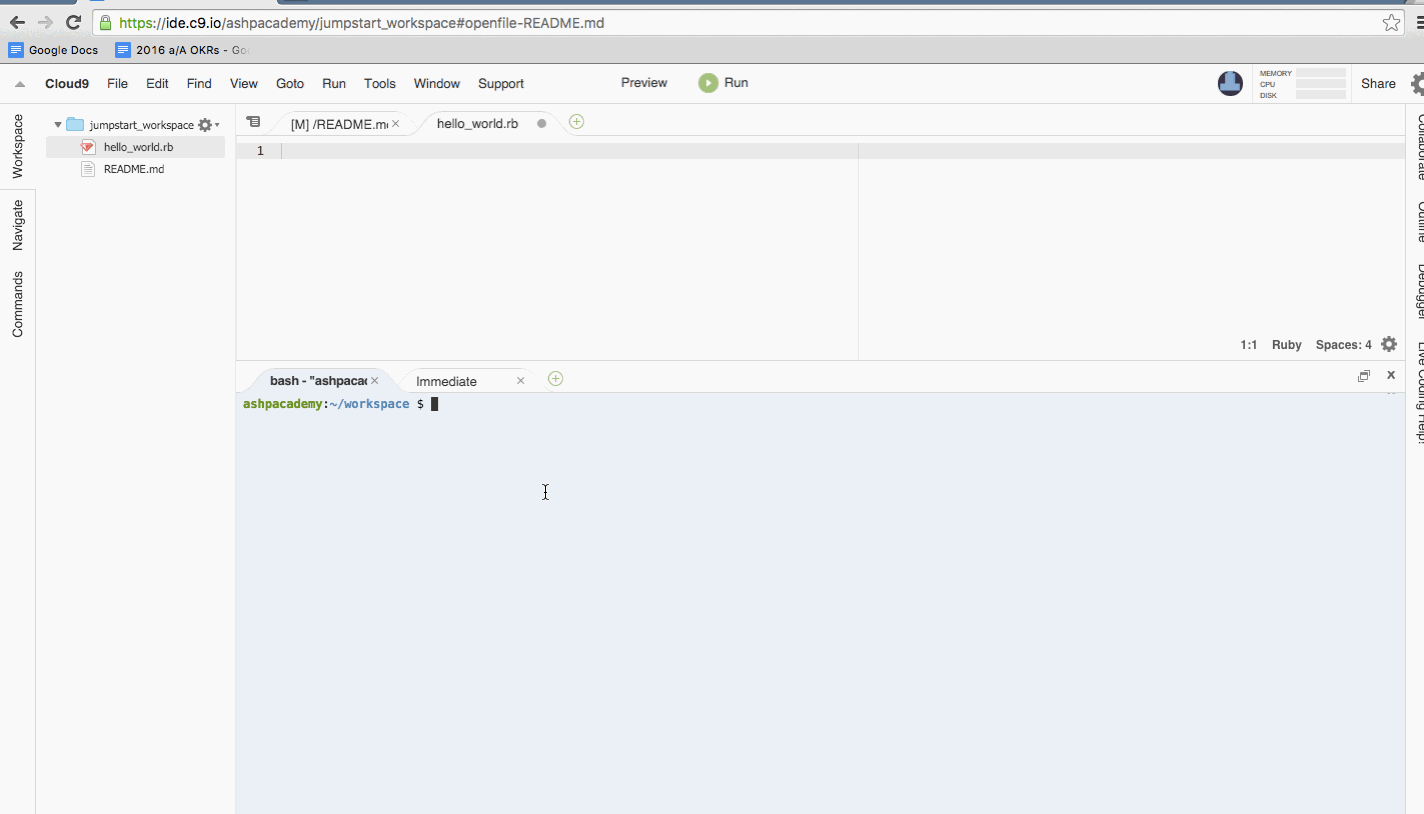
Task: Toggle the Workspace sidebar panel
Action: [x=16, y=147]
